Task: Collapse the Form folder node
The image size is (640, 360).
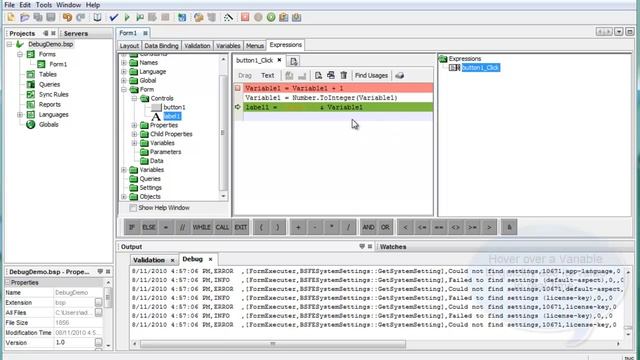Action: pos(124,90)
